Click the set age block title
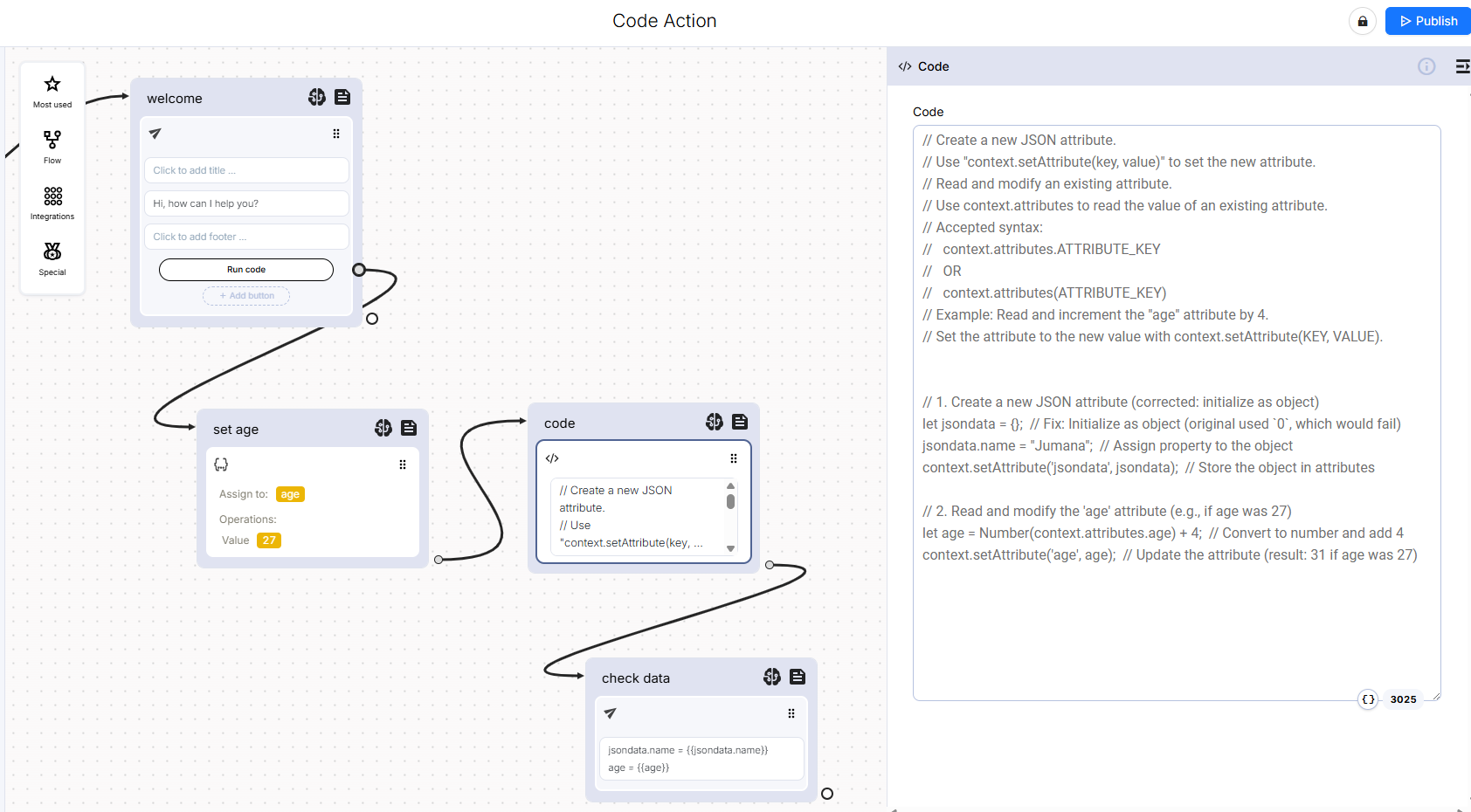The width and height of the screenshot is (1471, 812). coord(236,430)
